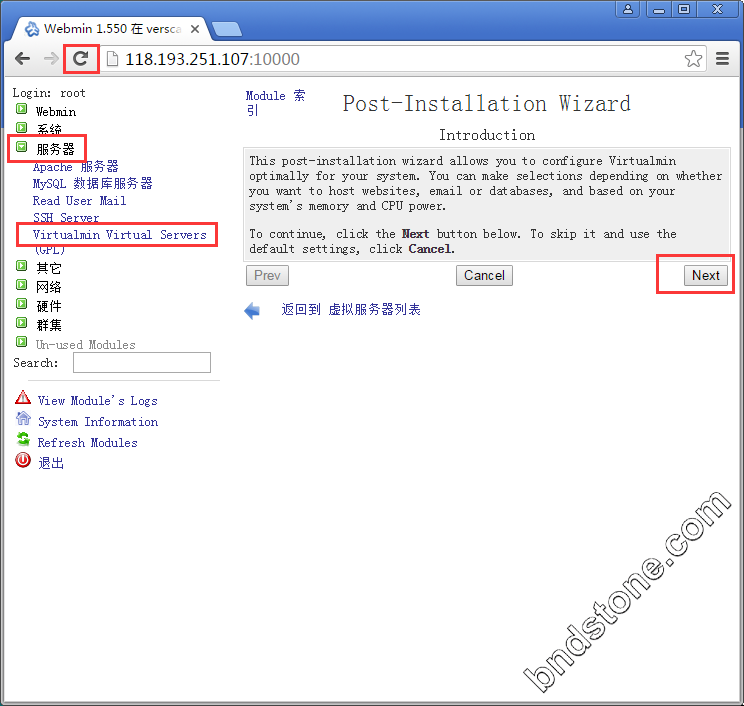The height and width of the screenshot is (706, 744).
Task: Open the SSH Server module
Action: click(66, 217)
